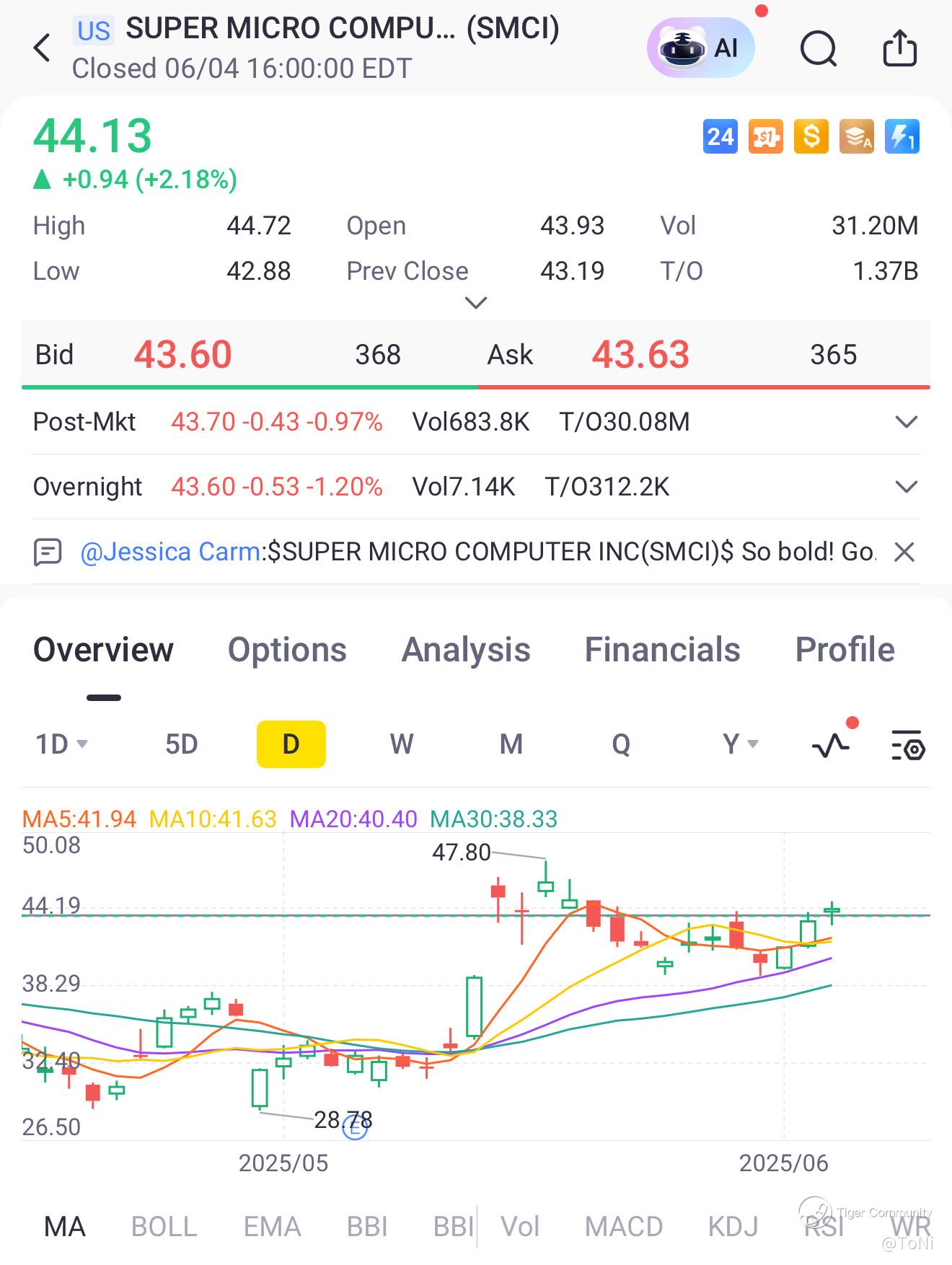
Task: Select the D daily chart interval
Action: pos(291,744)
